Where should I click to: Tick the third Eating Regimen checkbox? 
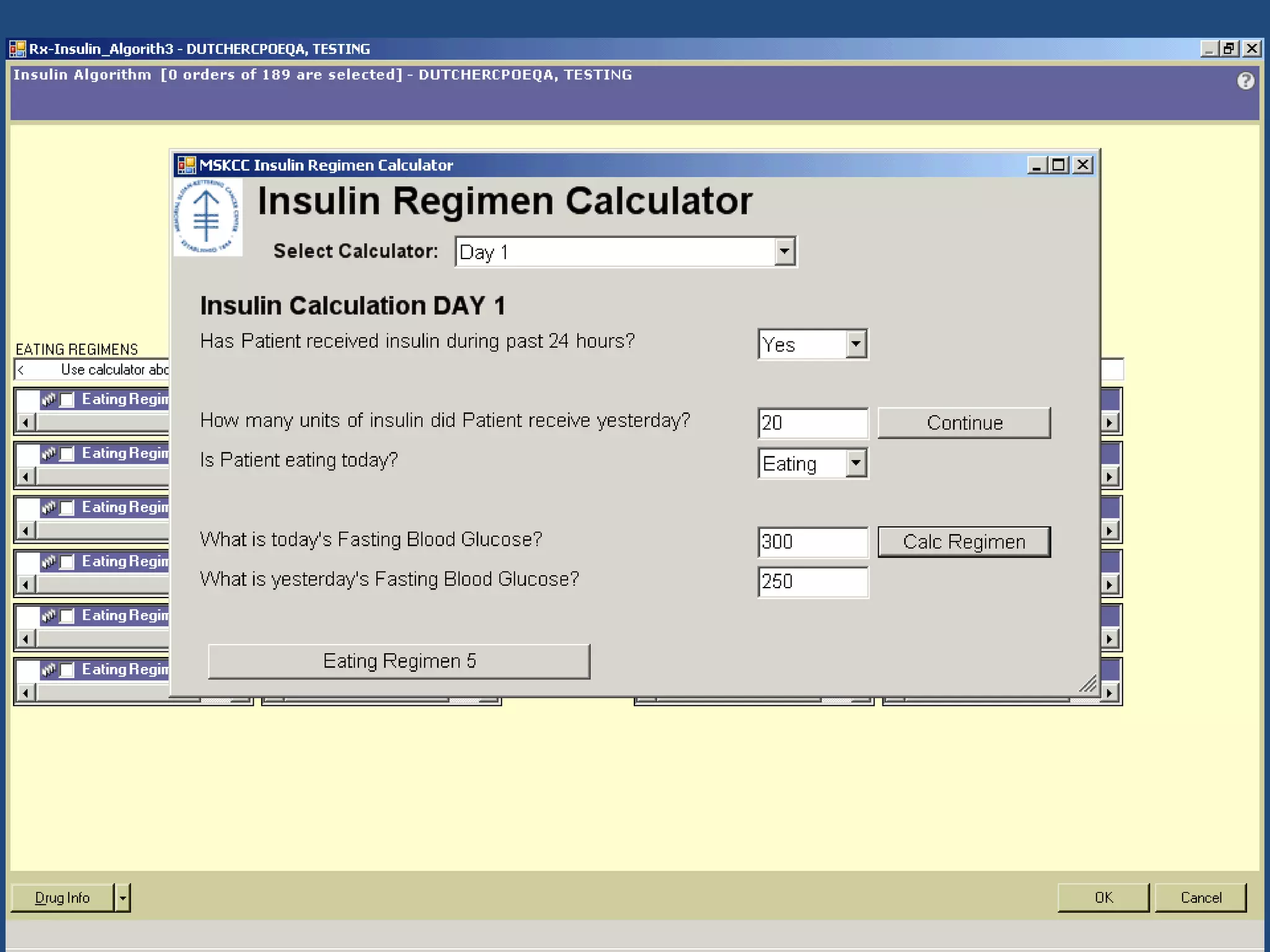point(67,508)
